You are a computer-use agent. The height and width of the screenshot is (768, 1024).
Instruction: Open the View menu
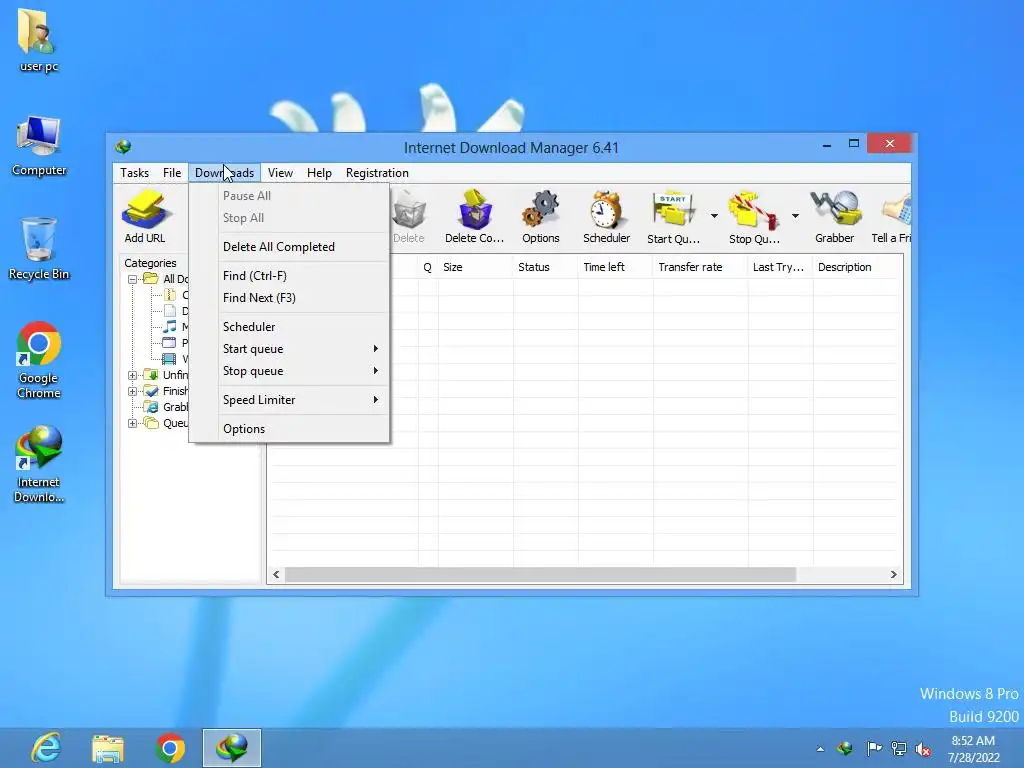[x=280, y=173]
